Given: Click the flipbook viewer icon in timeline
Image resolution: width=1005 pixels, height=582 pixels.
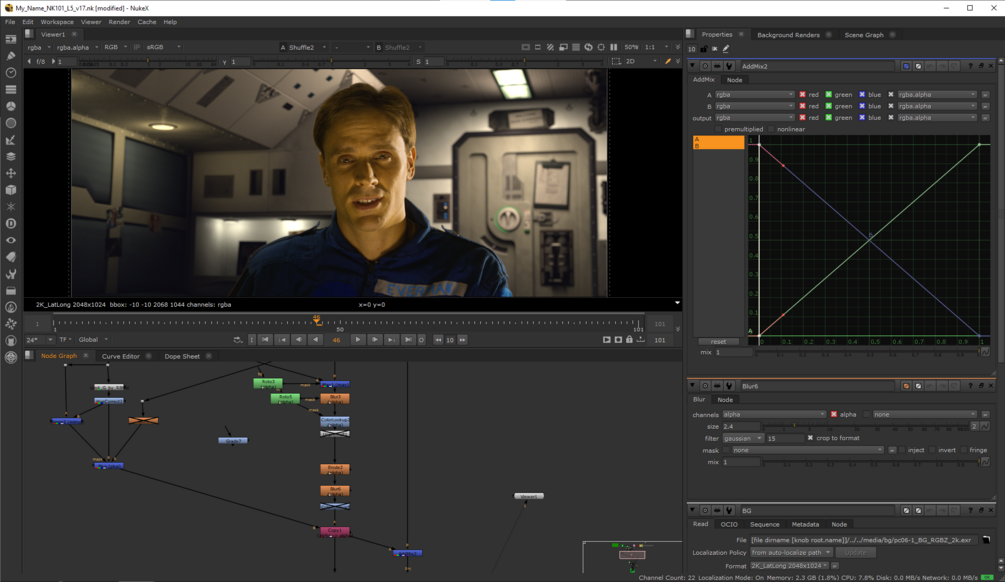Looking at the screenshot, I should [606, 340].
